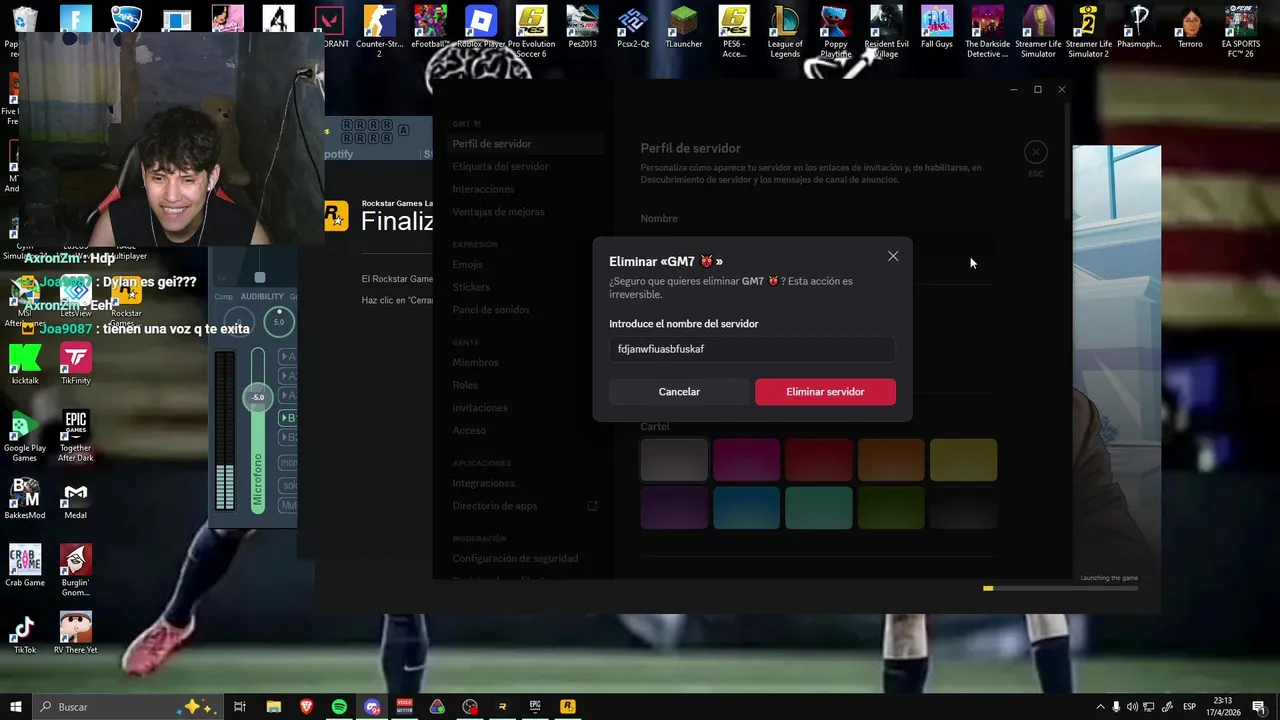
Task: Open the Roblox Player desktop icon
Action: [481, 27]
